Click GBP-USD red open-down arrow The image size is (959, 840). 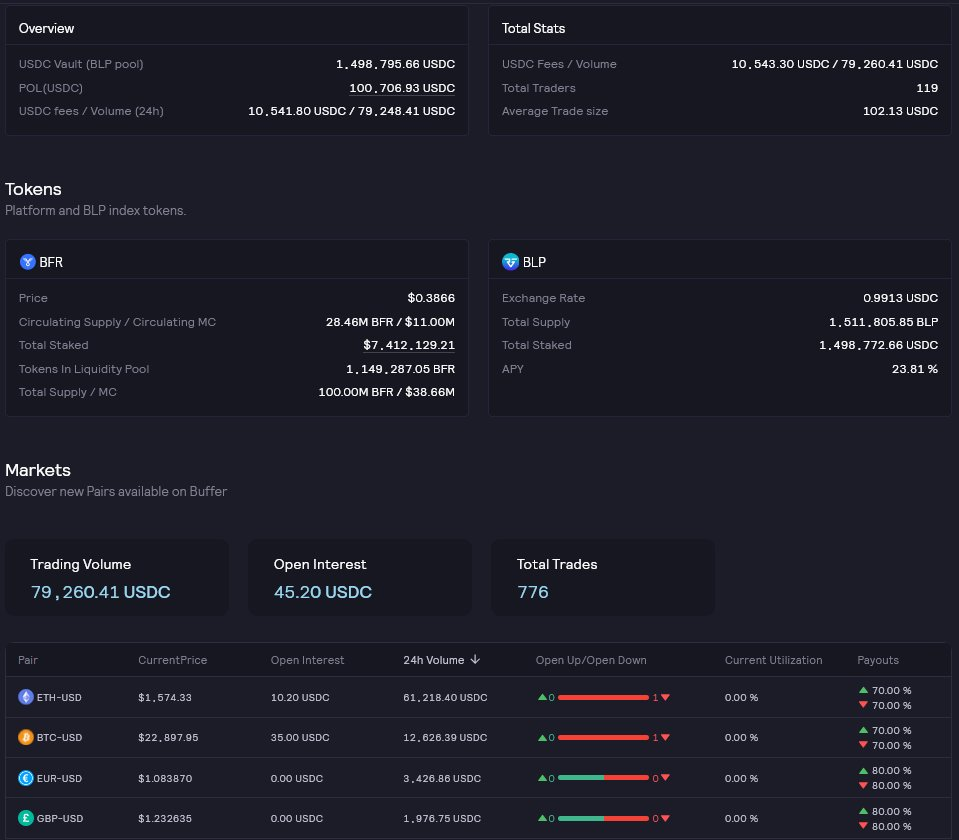click(x=665, y=818)
